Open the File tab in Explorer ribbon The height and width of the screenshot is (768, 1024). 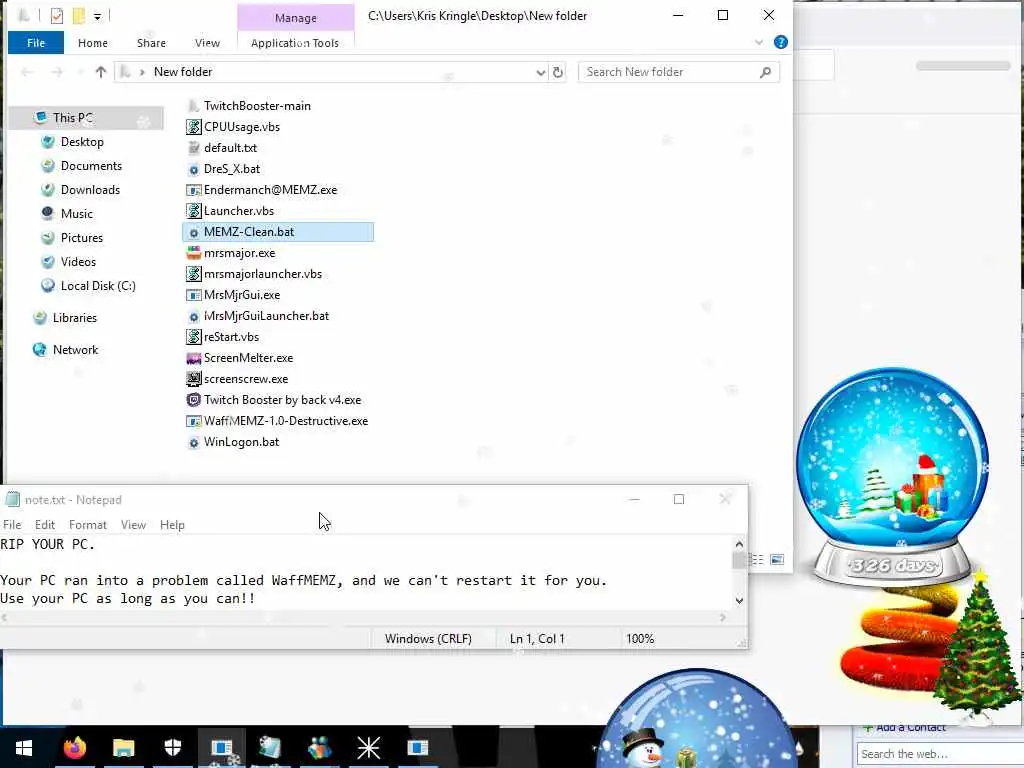tap(36, 43)
